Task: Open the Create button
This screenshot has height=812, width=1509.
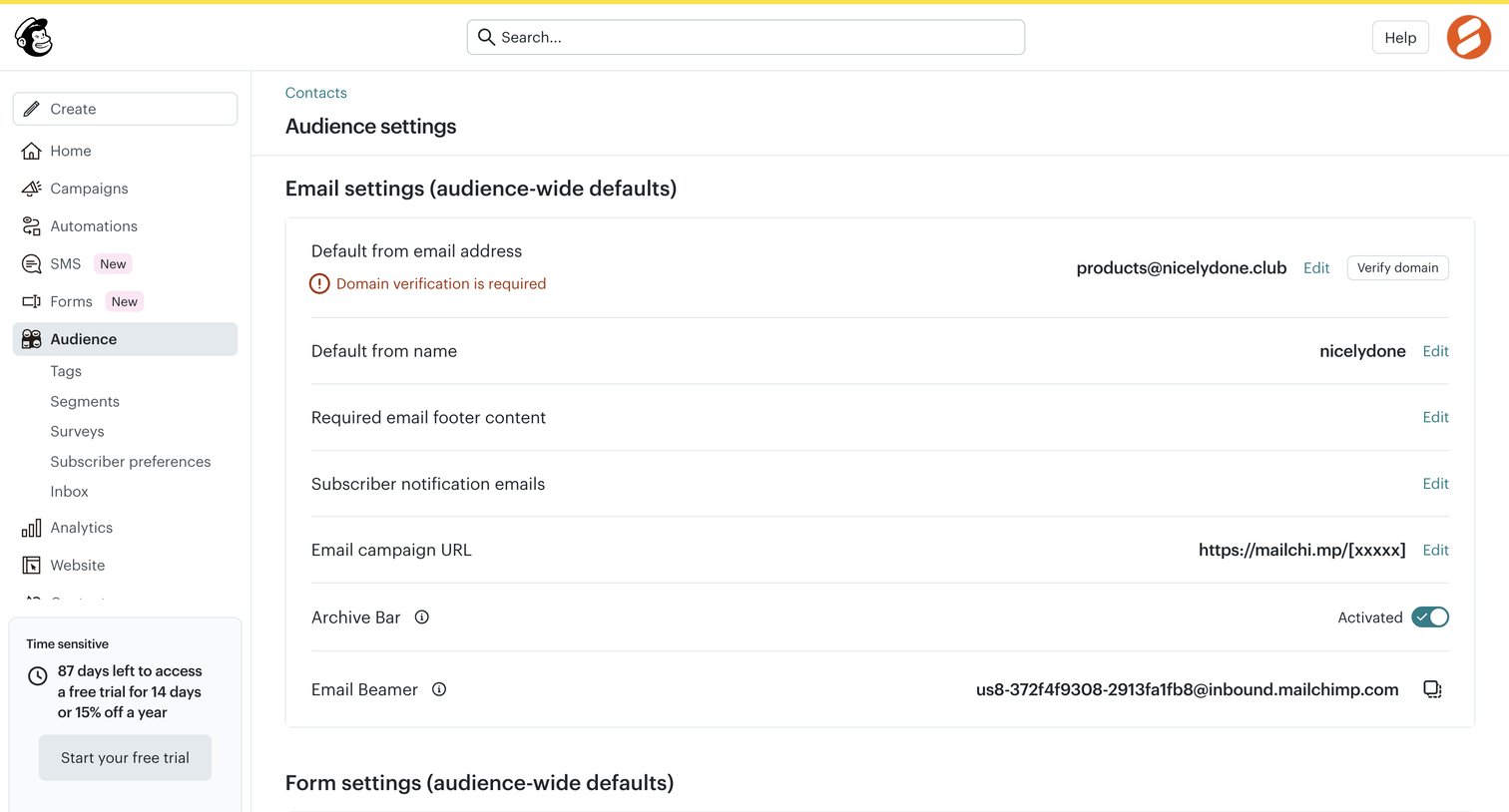Action: pyautogui.click(x=125, y=109)
